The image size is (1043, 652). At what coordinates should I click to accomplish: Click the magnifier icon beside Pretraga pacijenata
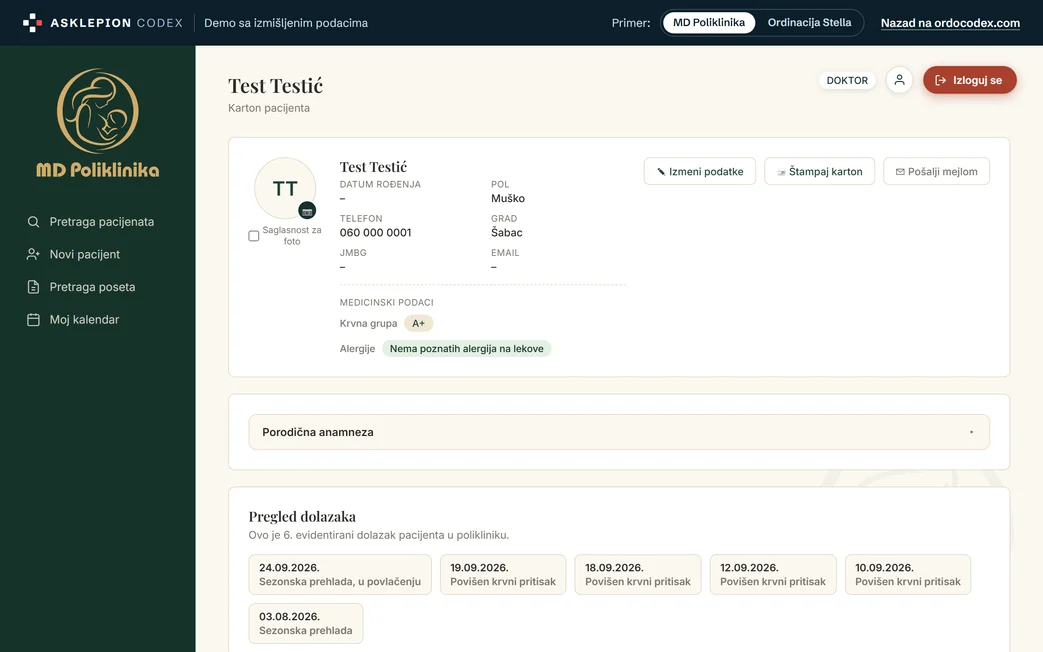(x=33, y=222)
